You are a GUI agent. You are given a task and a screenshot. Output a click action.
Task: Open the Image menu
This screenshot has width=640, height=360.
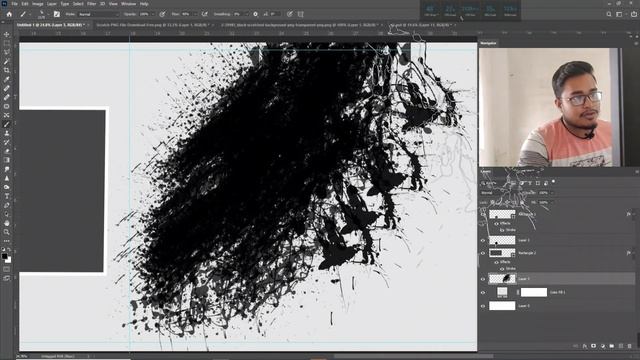[38, 4]
